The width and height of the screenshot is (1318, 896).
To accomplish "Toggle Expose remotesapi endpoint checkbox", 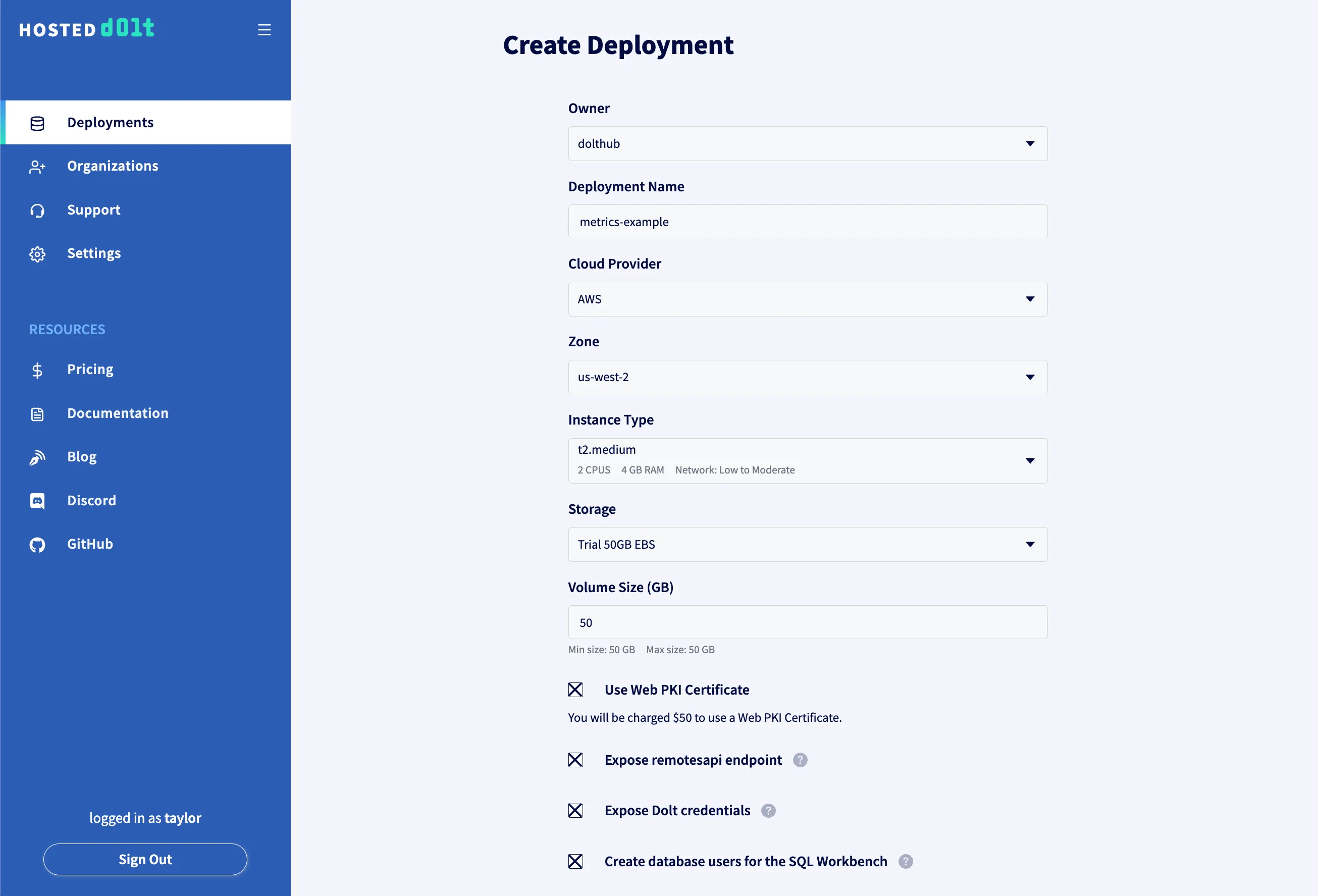I will pyautogui.click(x=575, y=760).
